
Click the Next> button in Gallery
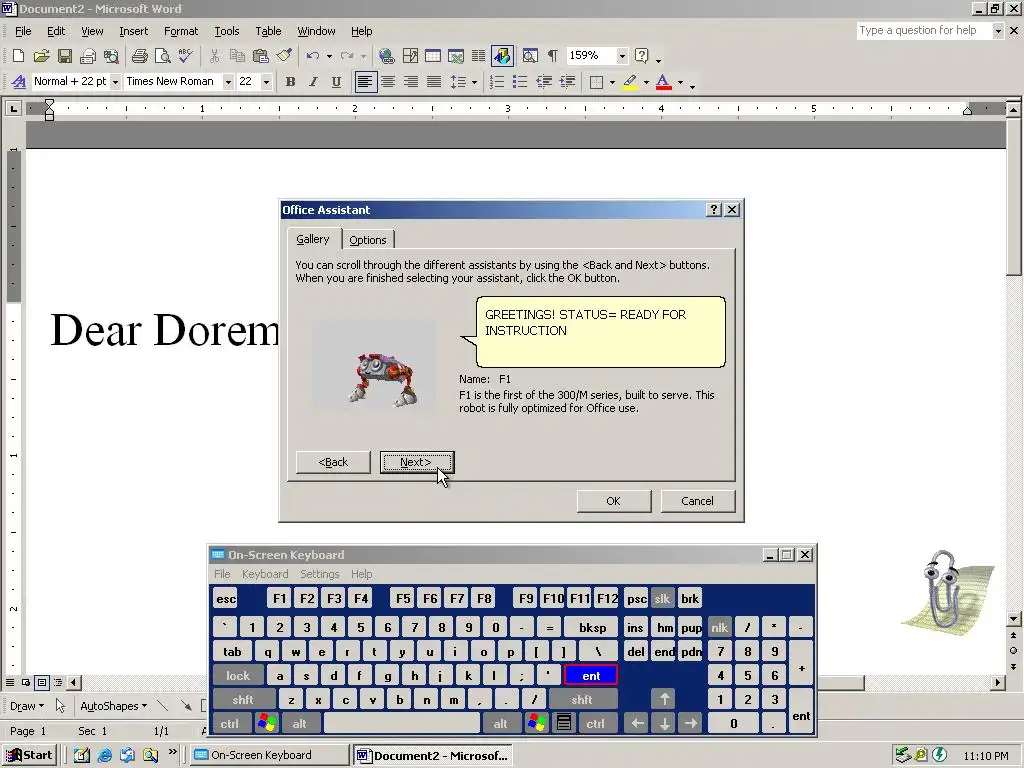(417, 462)
